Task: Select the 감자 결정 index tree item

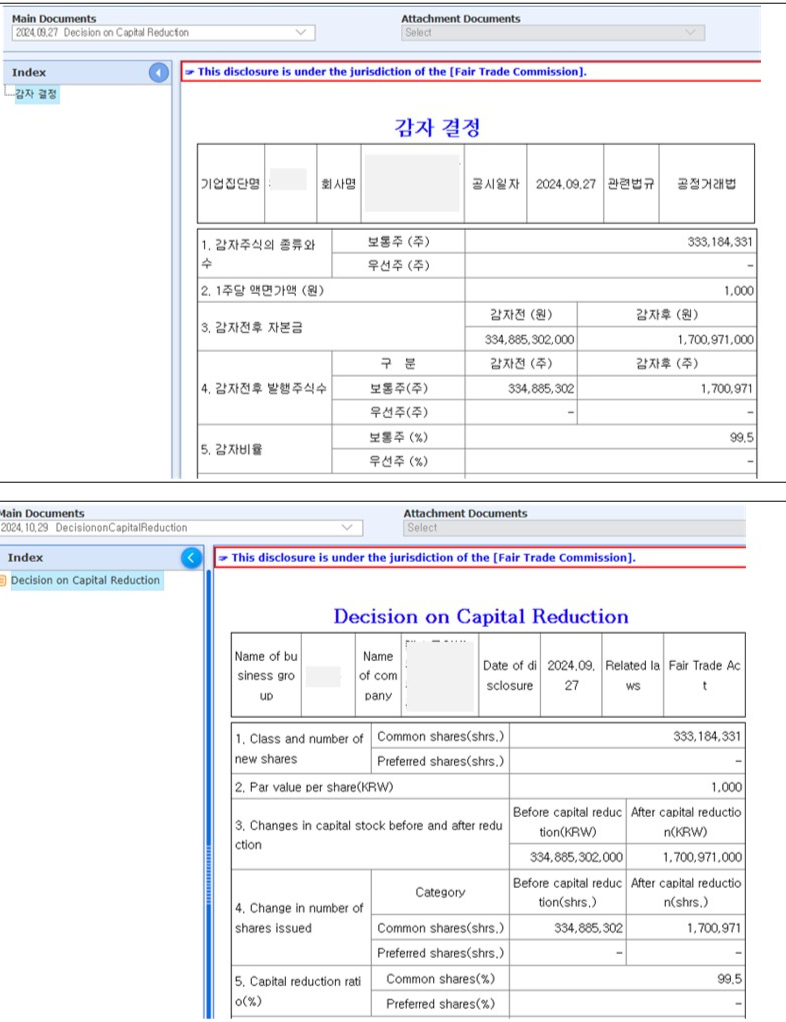Action: (x=36, y=95)
